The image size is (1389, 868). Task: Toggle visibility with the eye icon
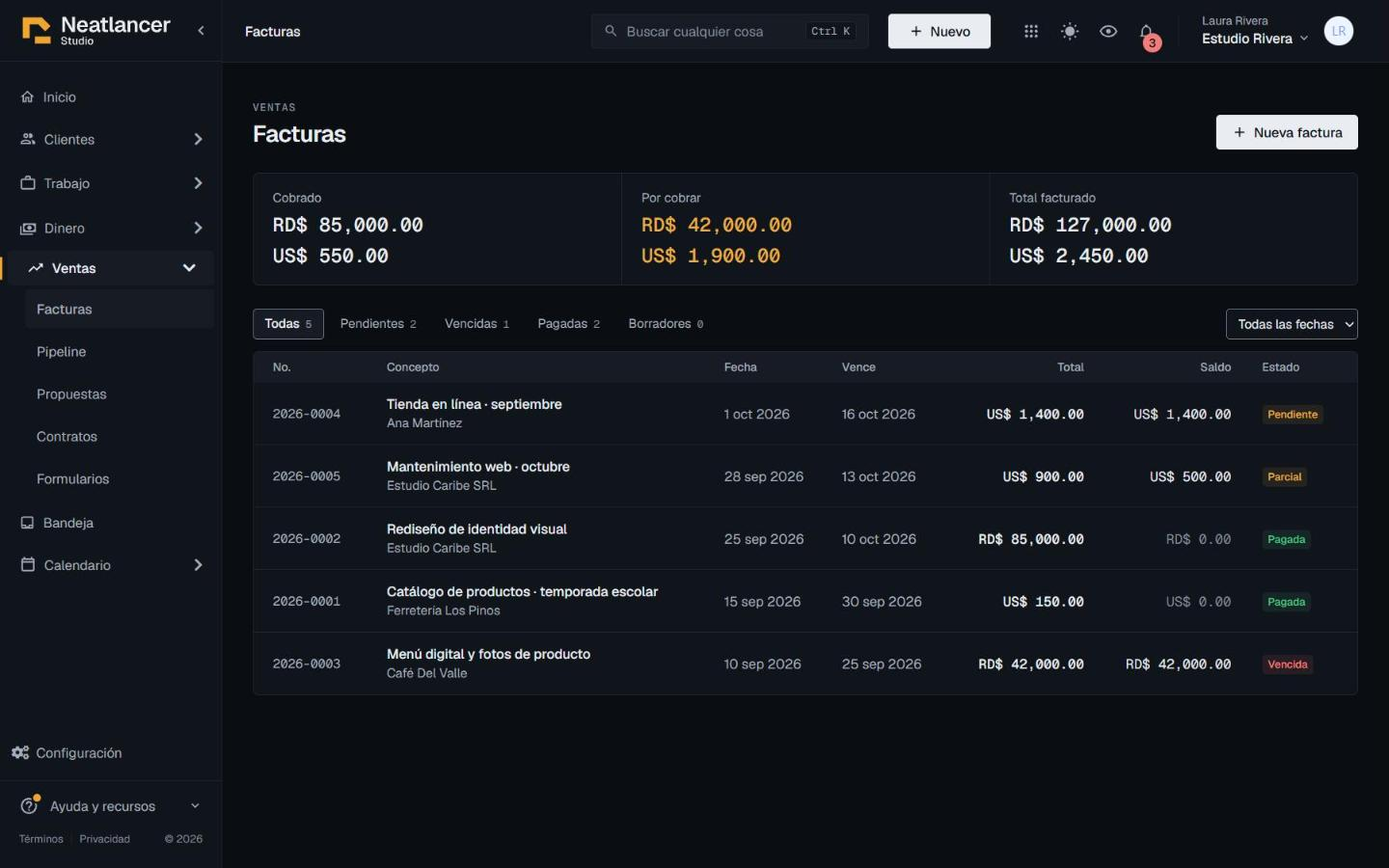point(1108,32)
